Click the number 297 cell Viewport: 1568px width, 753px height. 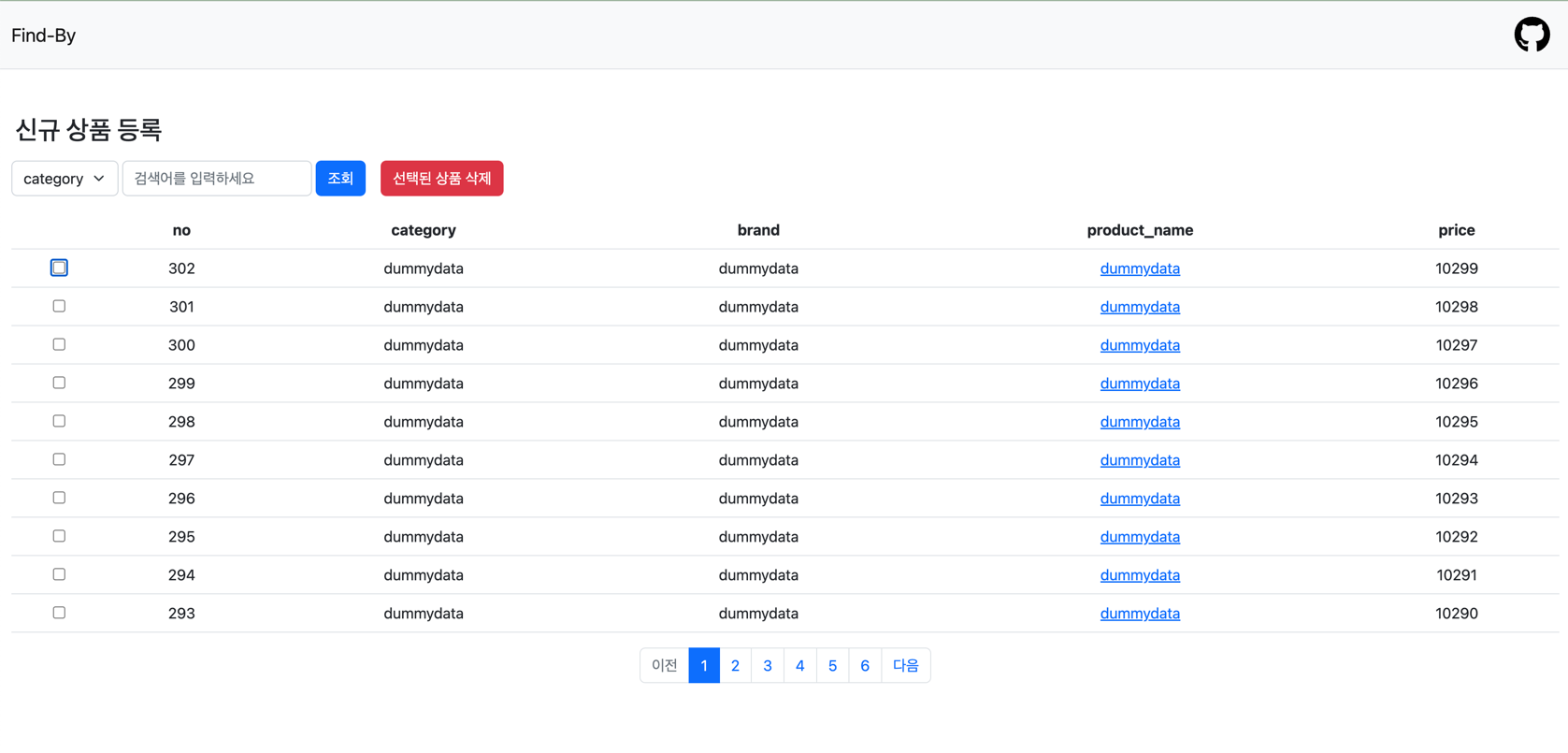click(x=181, y=460)
